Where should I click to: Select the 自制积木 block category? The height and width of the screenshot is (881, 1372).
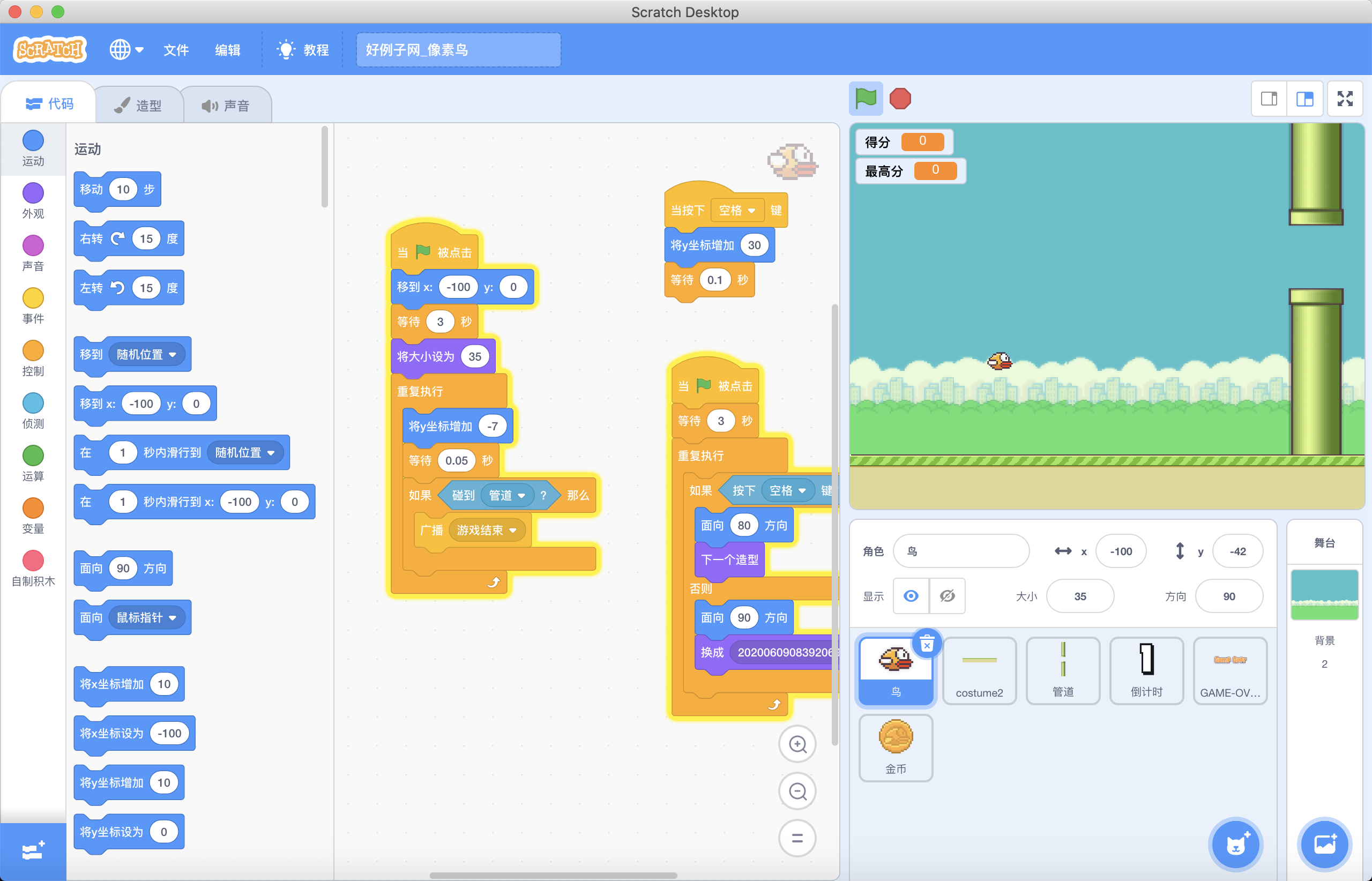click(x=33, y=569)
